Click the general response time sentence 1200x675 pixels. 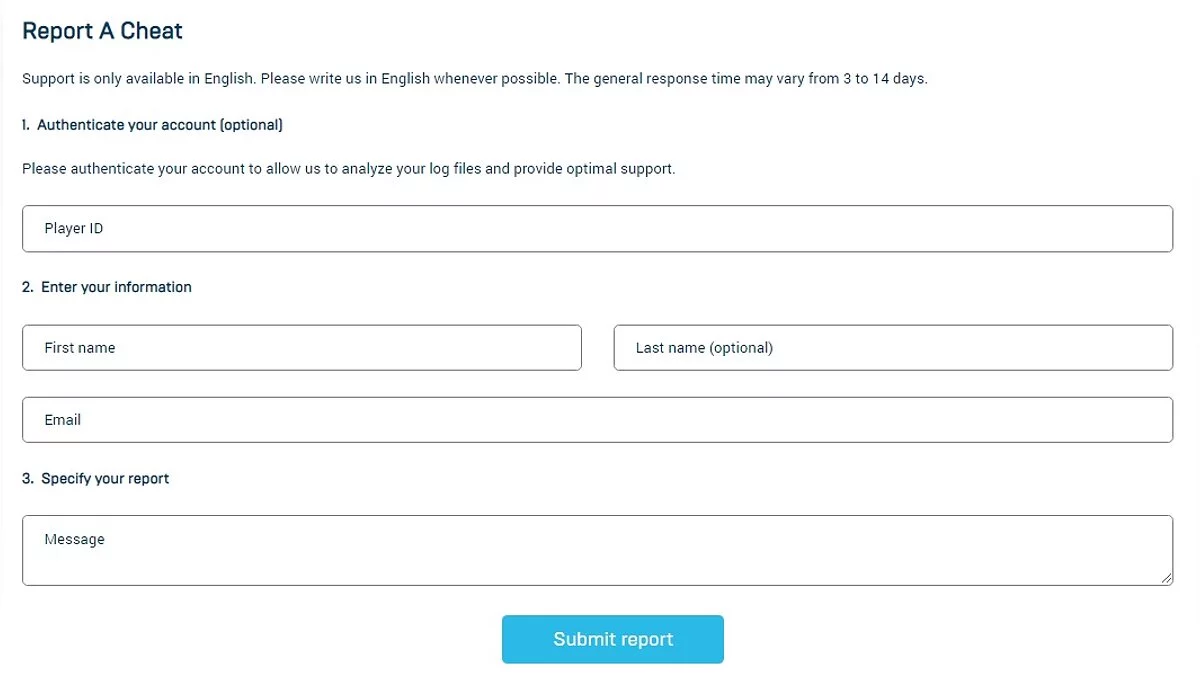click(x=745, y=79)
